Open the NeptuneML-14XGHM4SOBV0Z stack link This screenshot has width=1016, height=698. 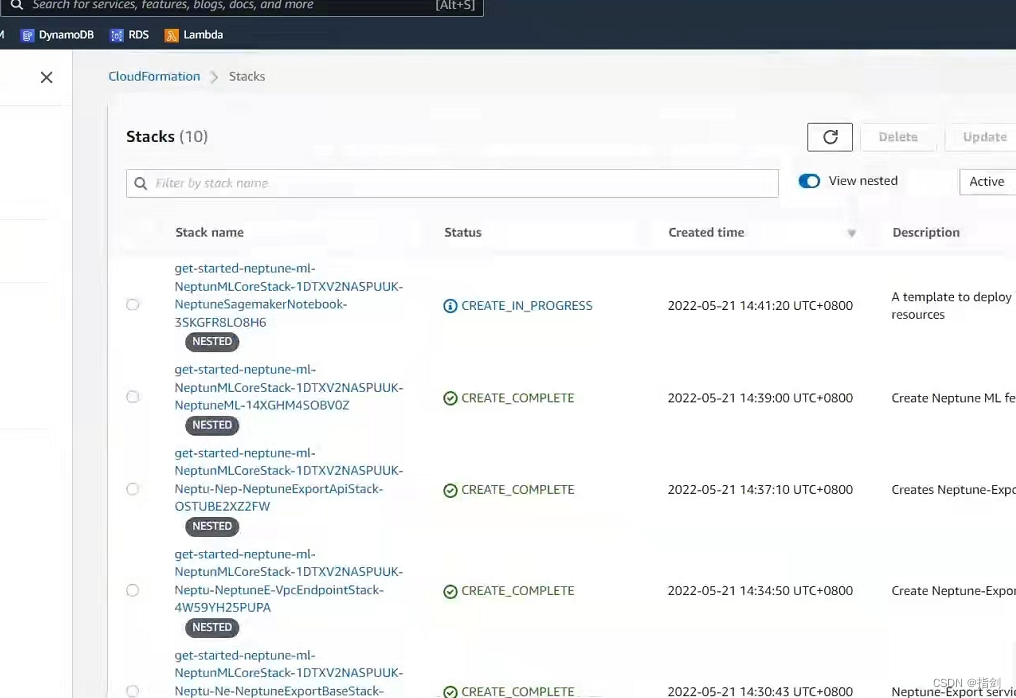[288, 388]
